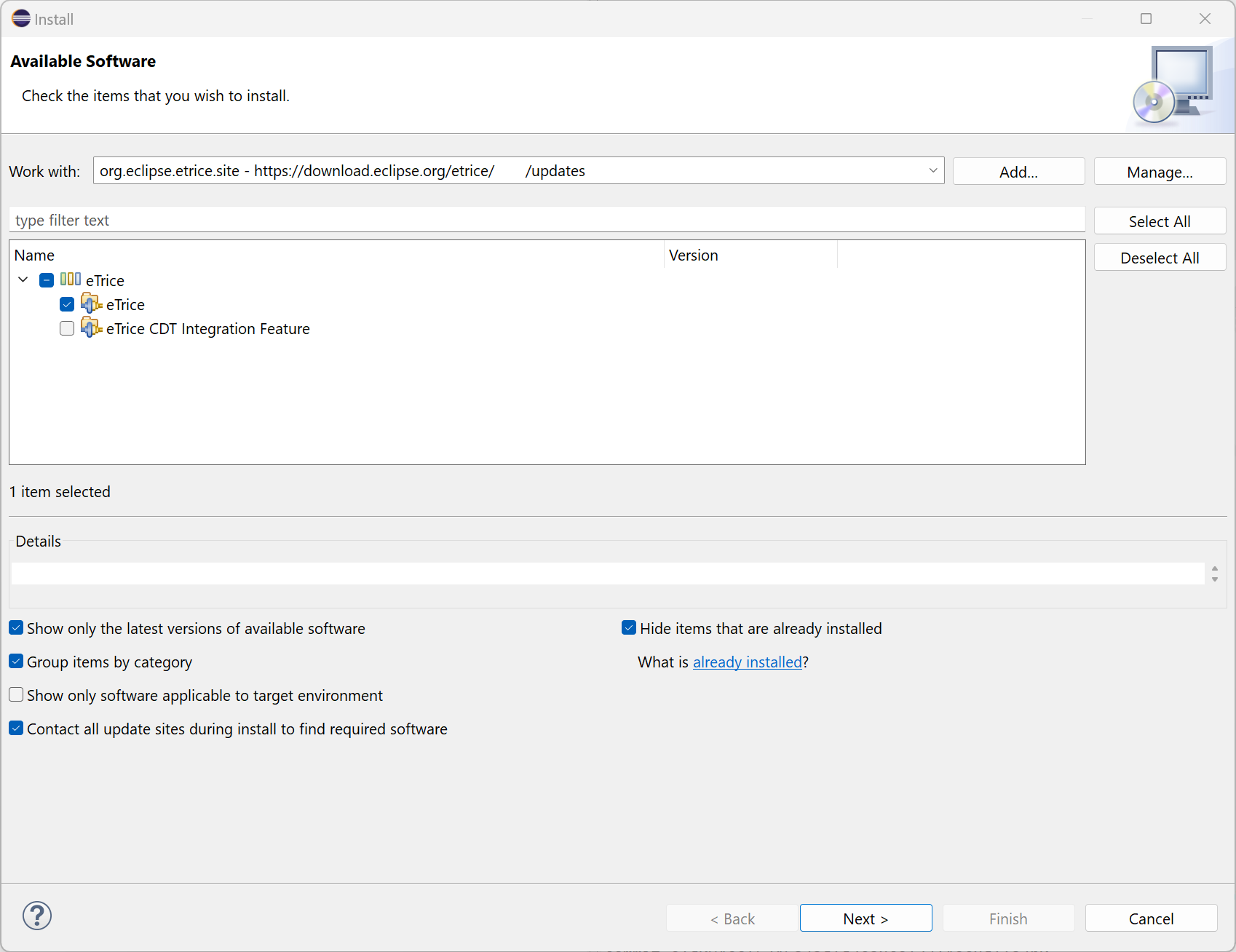
Task: Click the Details text area
Action: tap(608, 573)
